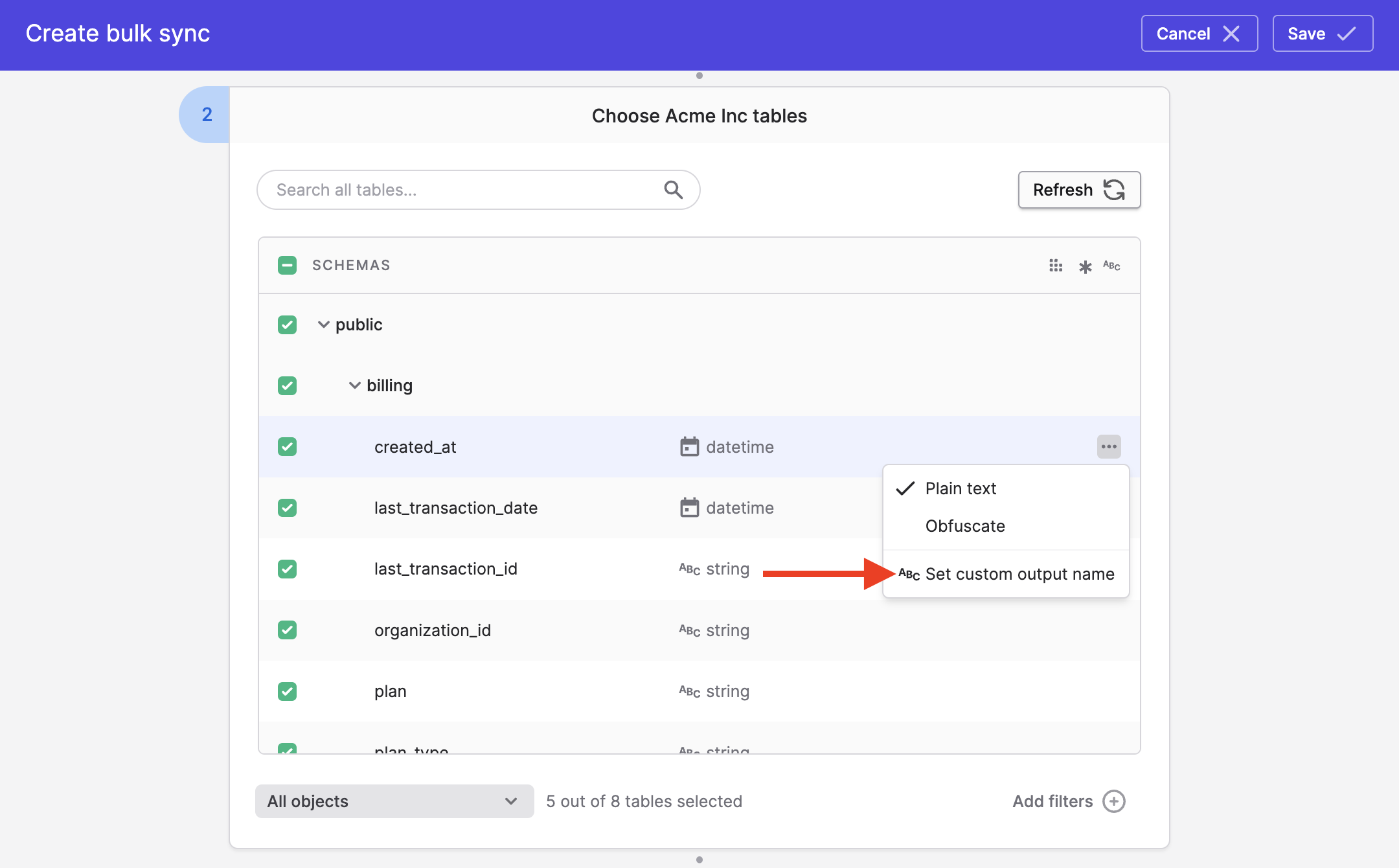1399x868 pixels.
Task: Click the grid dots icon in SCHEMAS header
Action: click(1056, 266)
